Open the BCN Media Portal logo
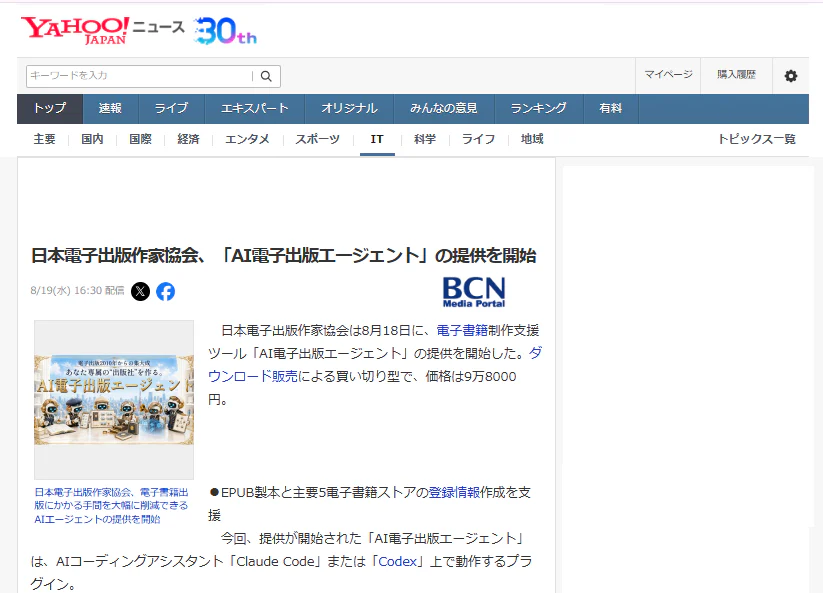Viewport: 823px width, 593px height. (474, 292)
